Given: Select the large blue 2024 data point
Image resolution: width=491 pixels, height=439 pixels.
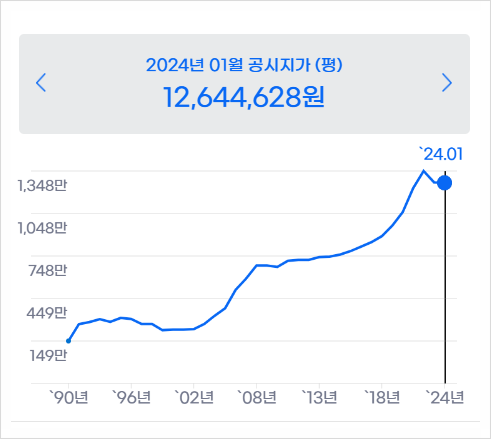Looking at the screenshot, I should coord(445,183).
